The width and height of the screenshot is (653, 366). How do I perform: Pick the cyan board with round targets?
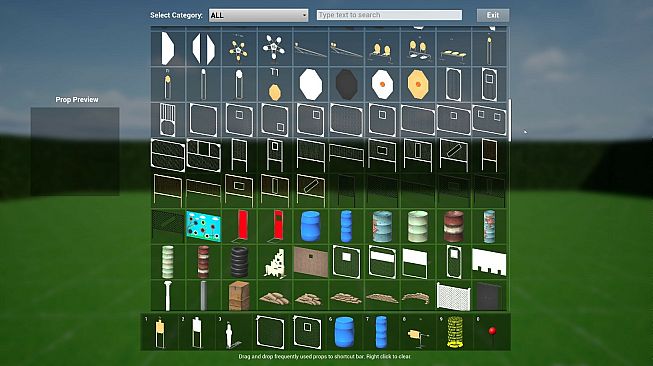[204, 227]
